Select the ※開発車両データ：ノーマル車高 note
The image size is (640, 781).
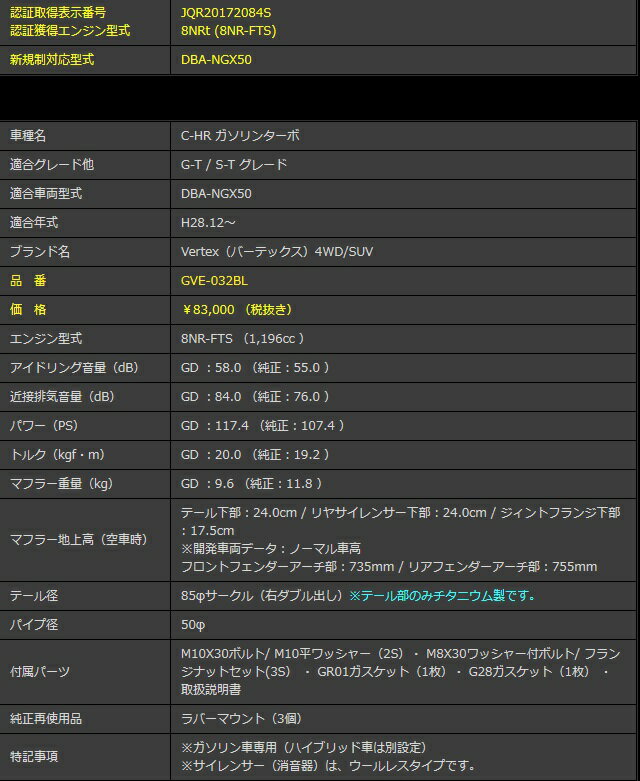(x=271, y=548)
